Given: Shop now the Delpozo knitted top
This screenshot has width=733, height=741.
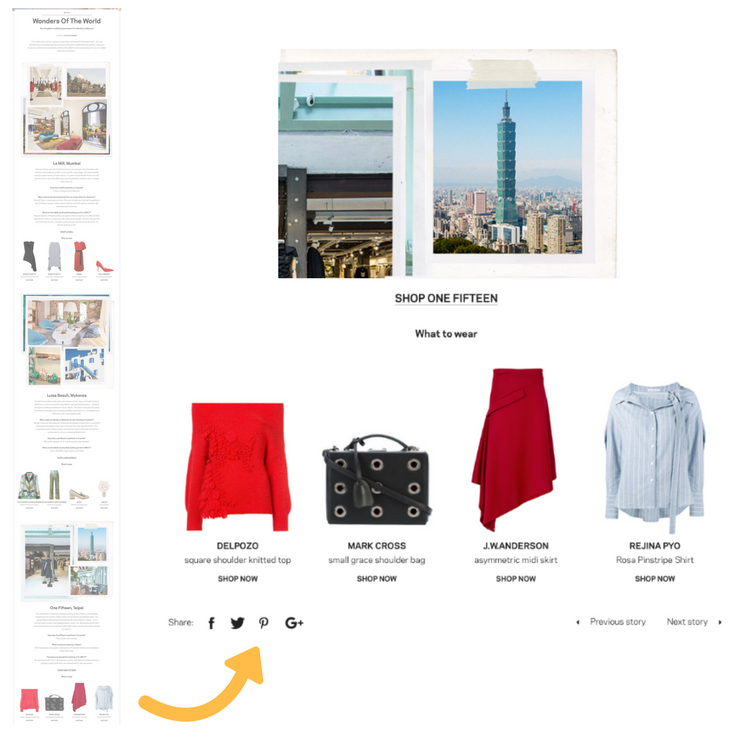Looking at the screenshot, I should click(x=238, y=578).
